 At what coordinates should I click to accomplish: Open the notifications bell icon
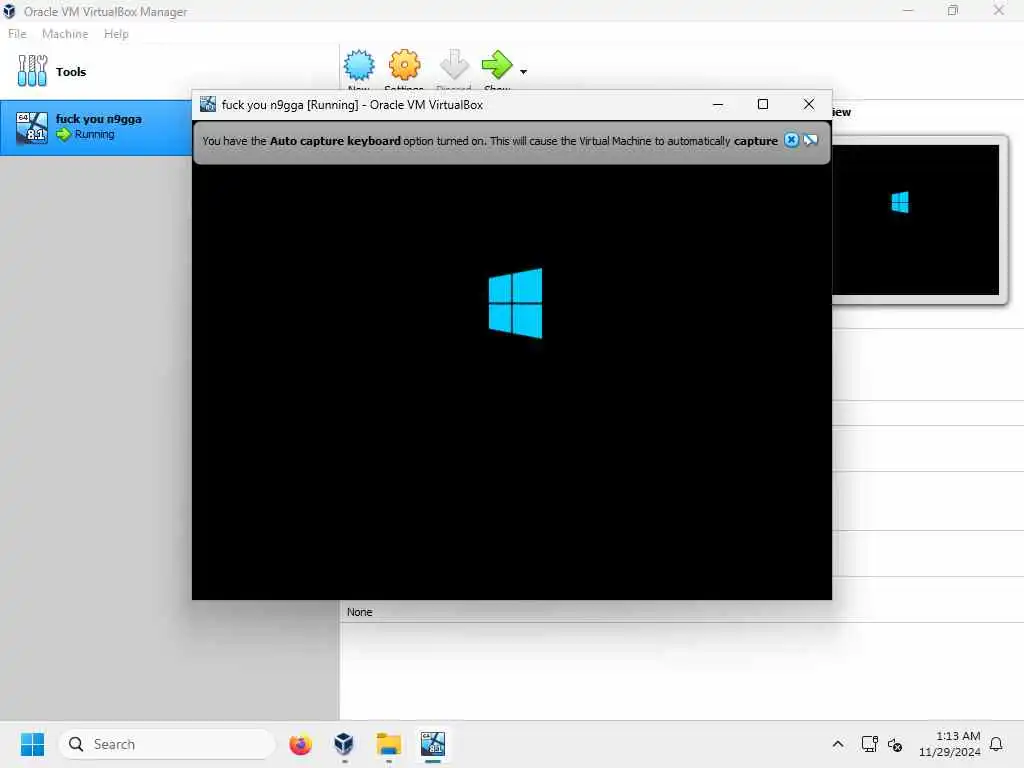(996, 744)
